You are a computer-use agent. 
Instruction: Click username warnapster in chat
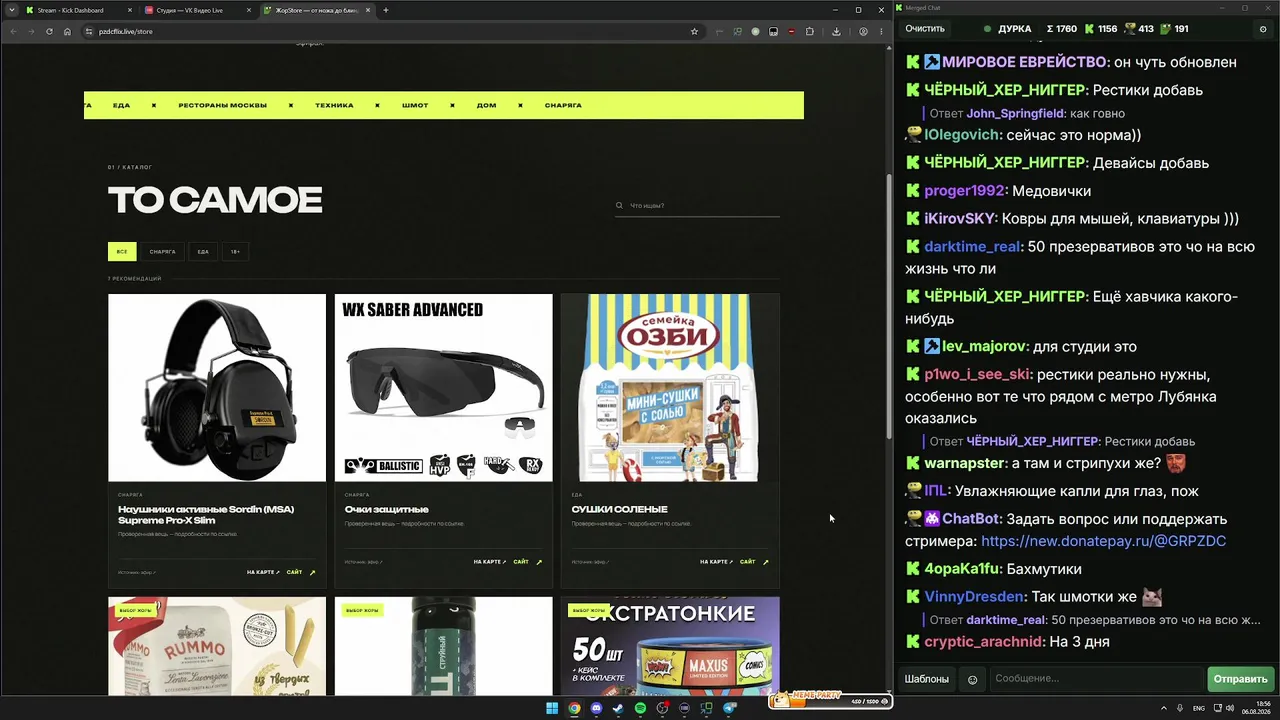pos(964,463)
